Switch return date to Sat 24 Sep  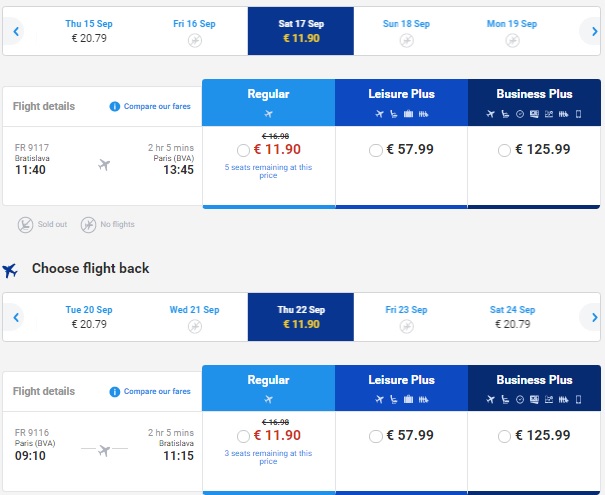coord(513,317)
